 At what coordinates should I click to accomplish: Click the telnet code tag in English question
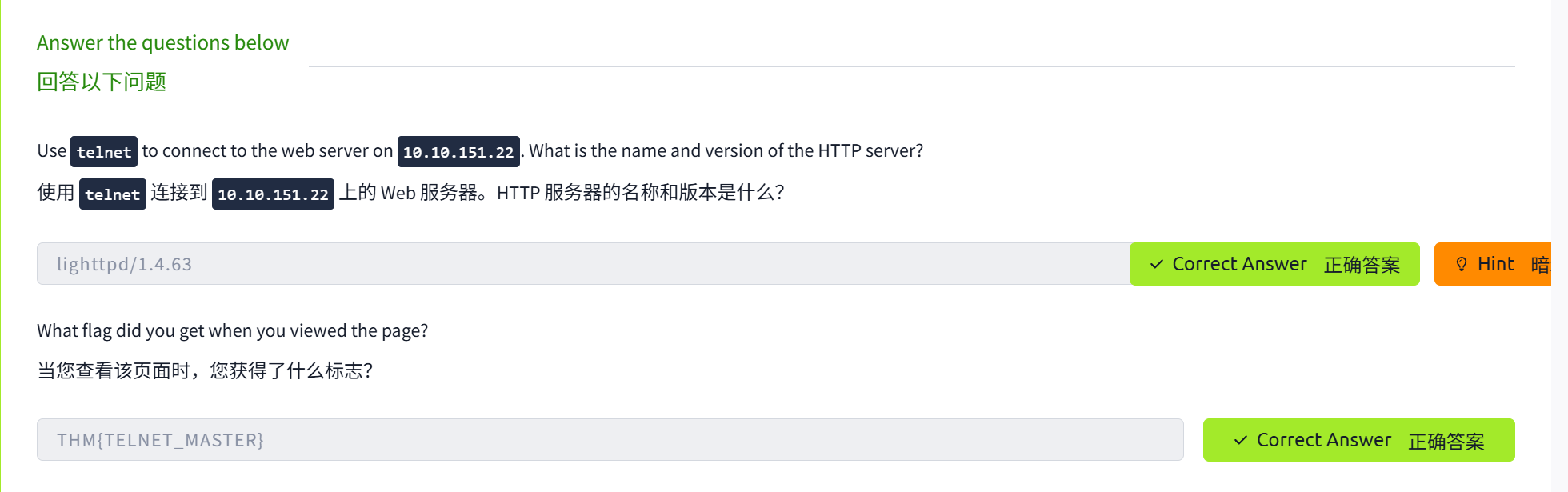104,152
